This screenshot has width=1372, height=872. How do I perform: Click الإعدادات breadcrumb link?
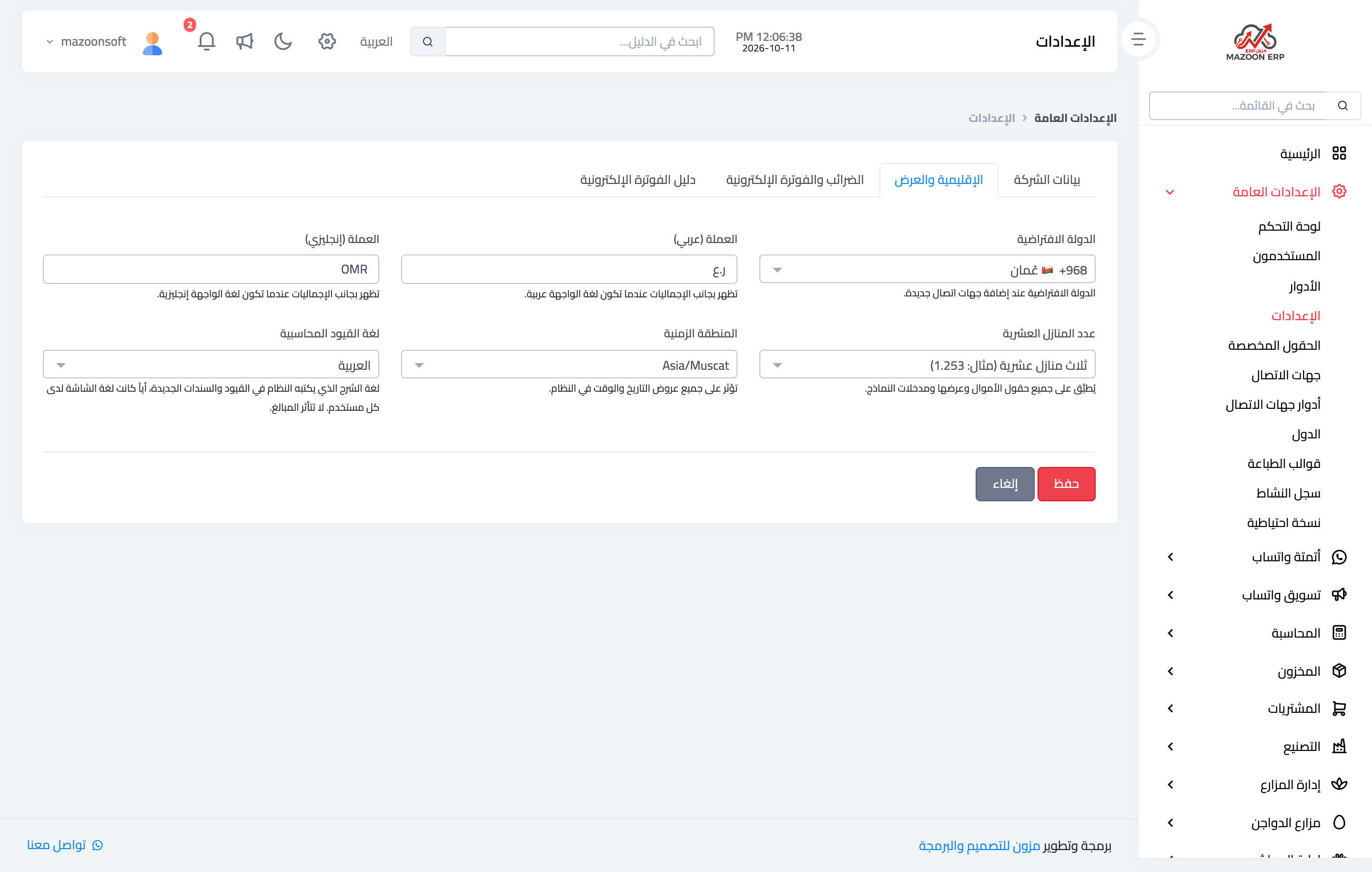pos(991,118)
